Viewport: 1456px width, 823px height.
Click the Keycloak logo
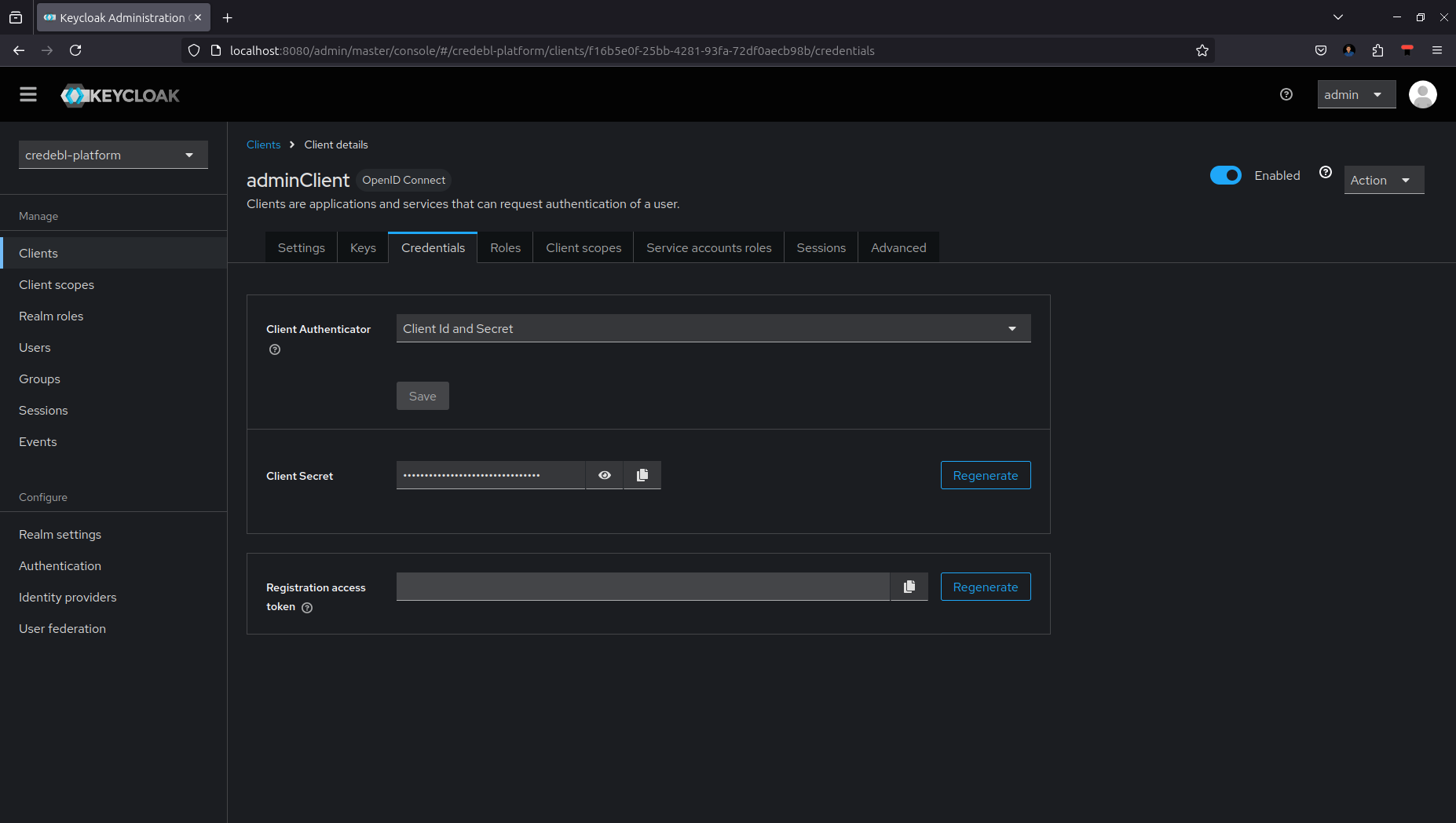coord(120,96)
